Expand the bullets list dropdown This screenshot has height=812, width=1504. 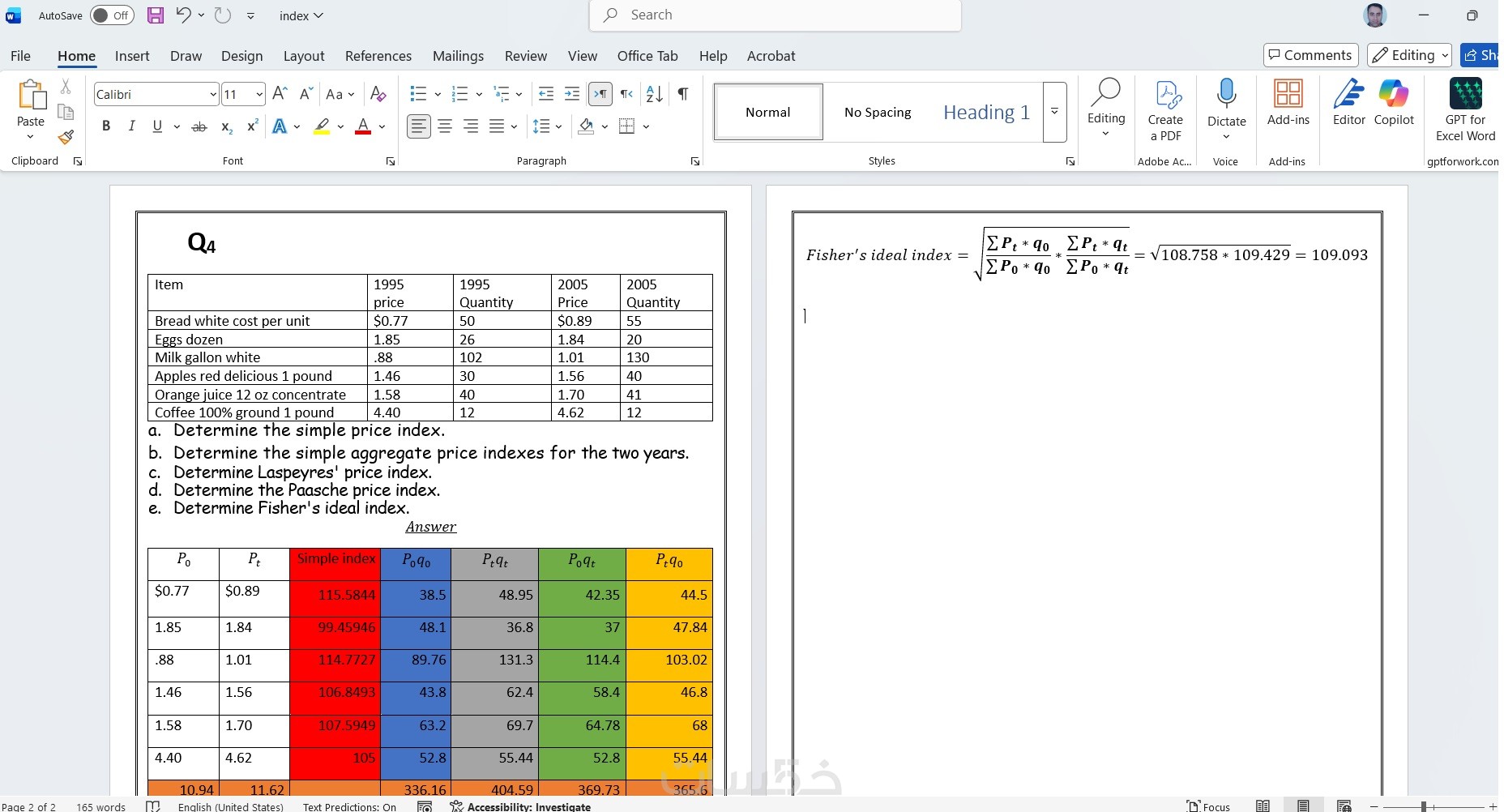point(438,94)
